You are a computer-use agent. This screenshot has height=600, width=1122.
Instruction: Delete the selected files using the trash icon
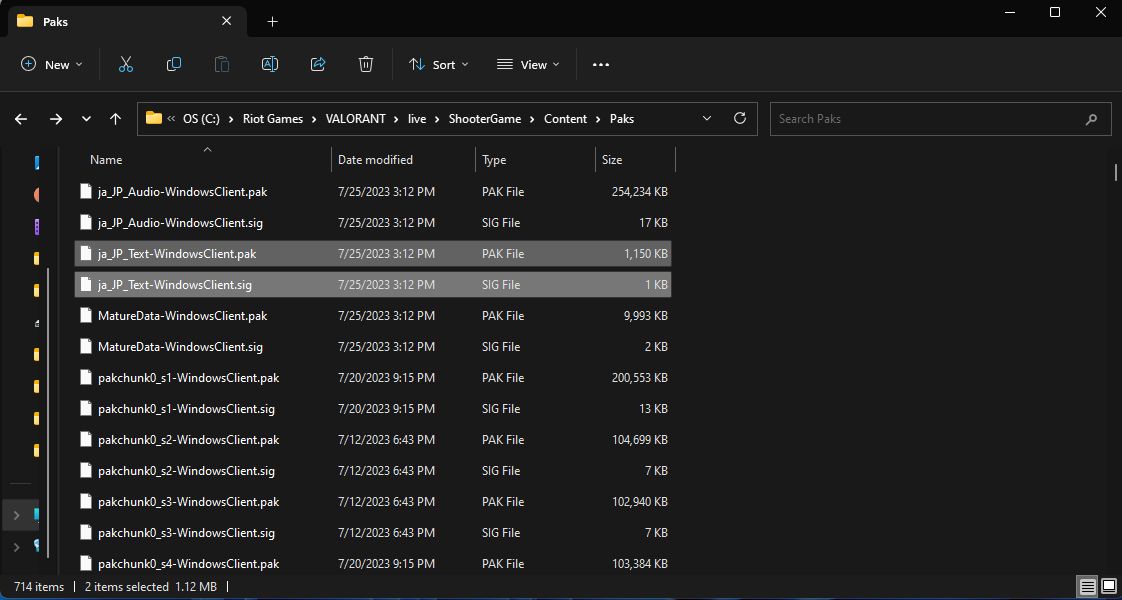366,64
